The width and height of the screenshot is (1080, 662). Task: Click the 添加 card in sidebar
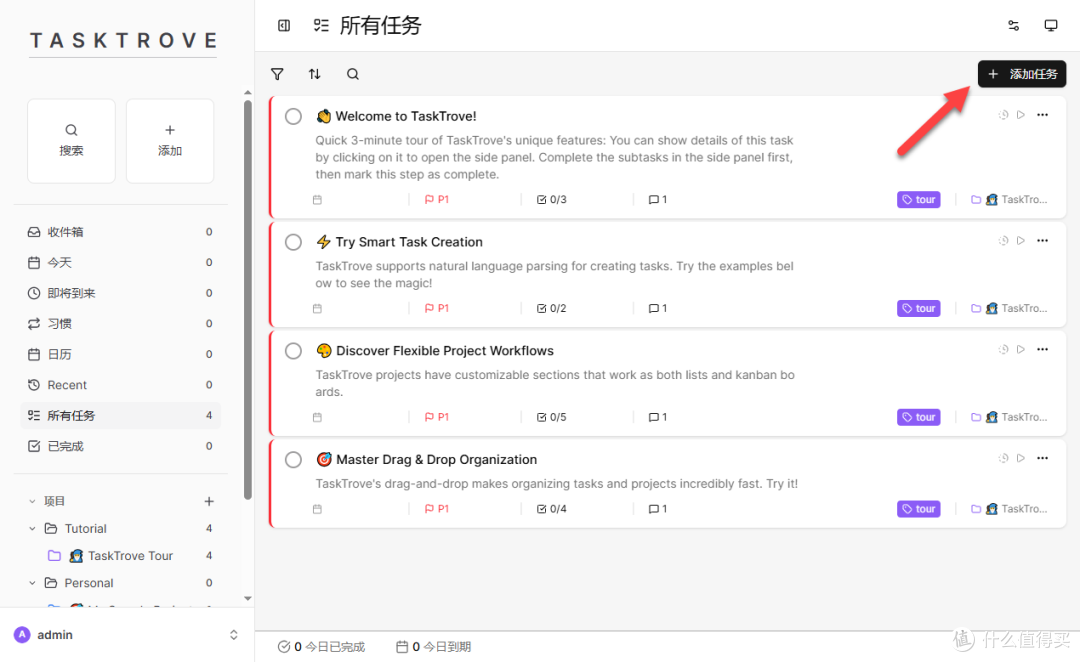point(170,141)
